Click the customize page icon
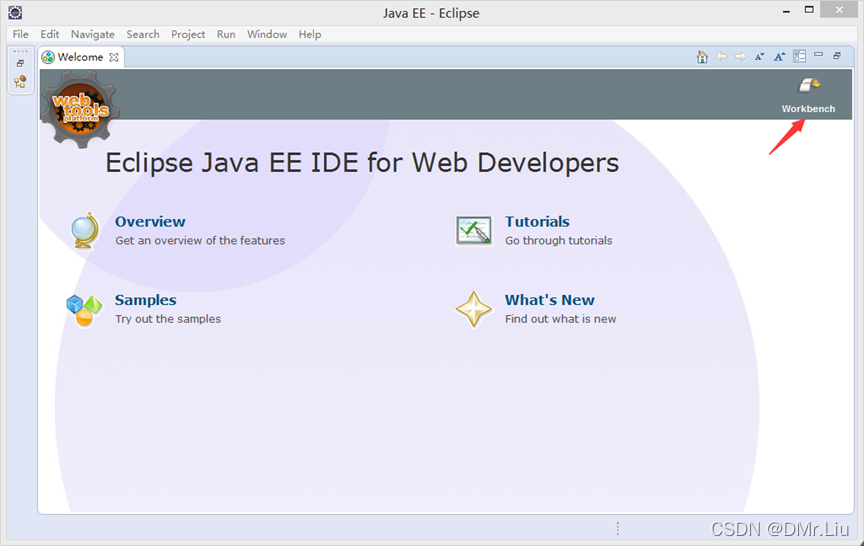Viewport: 864px width, 546px height. click(x=800, y=56)
